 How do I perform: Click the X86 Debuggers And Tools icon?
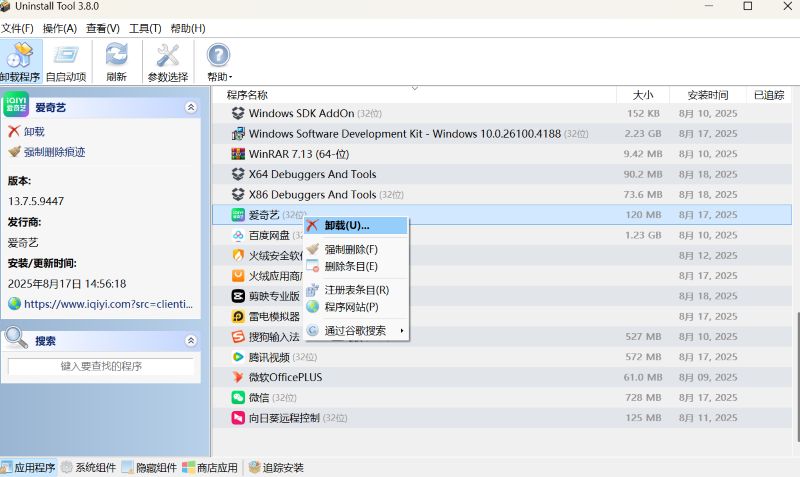coord(238,194)
